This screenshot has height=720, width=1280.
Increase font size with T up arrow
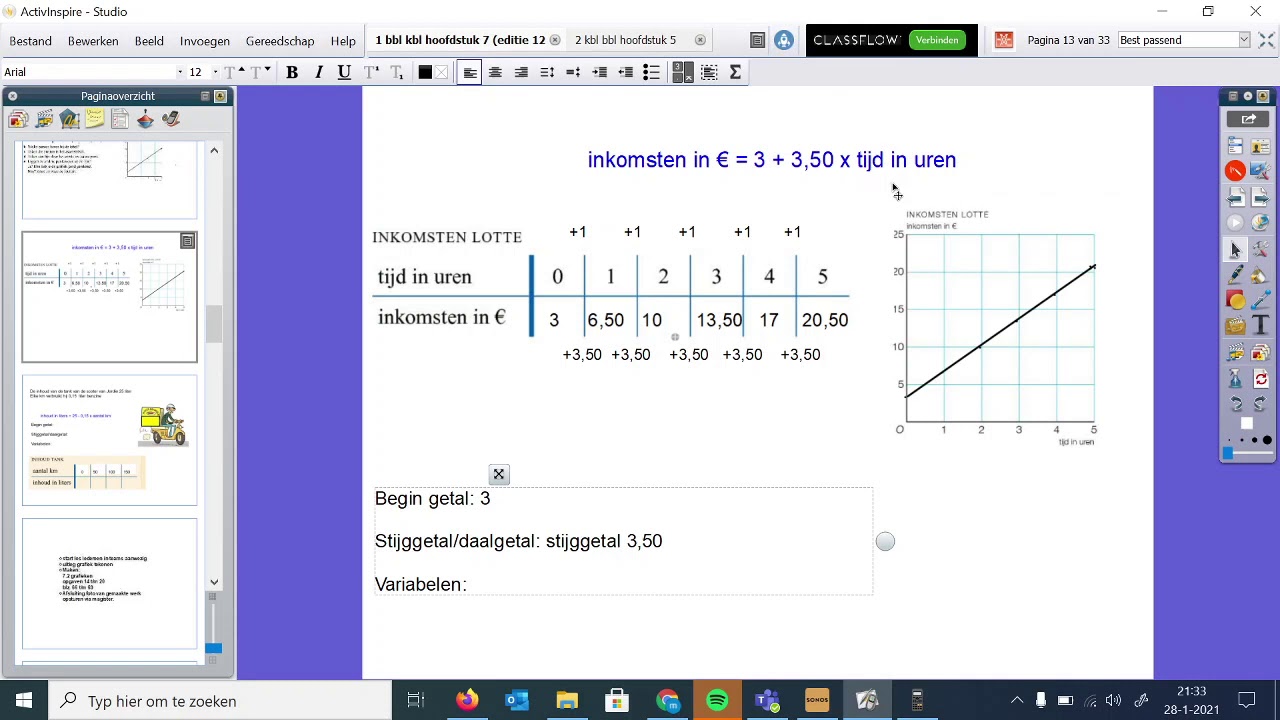tap(233, 72)
